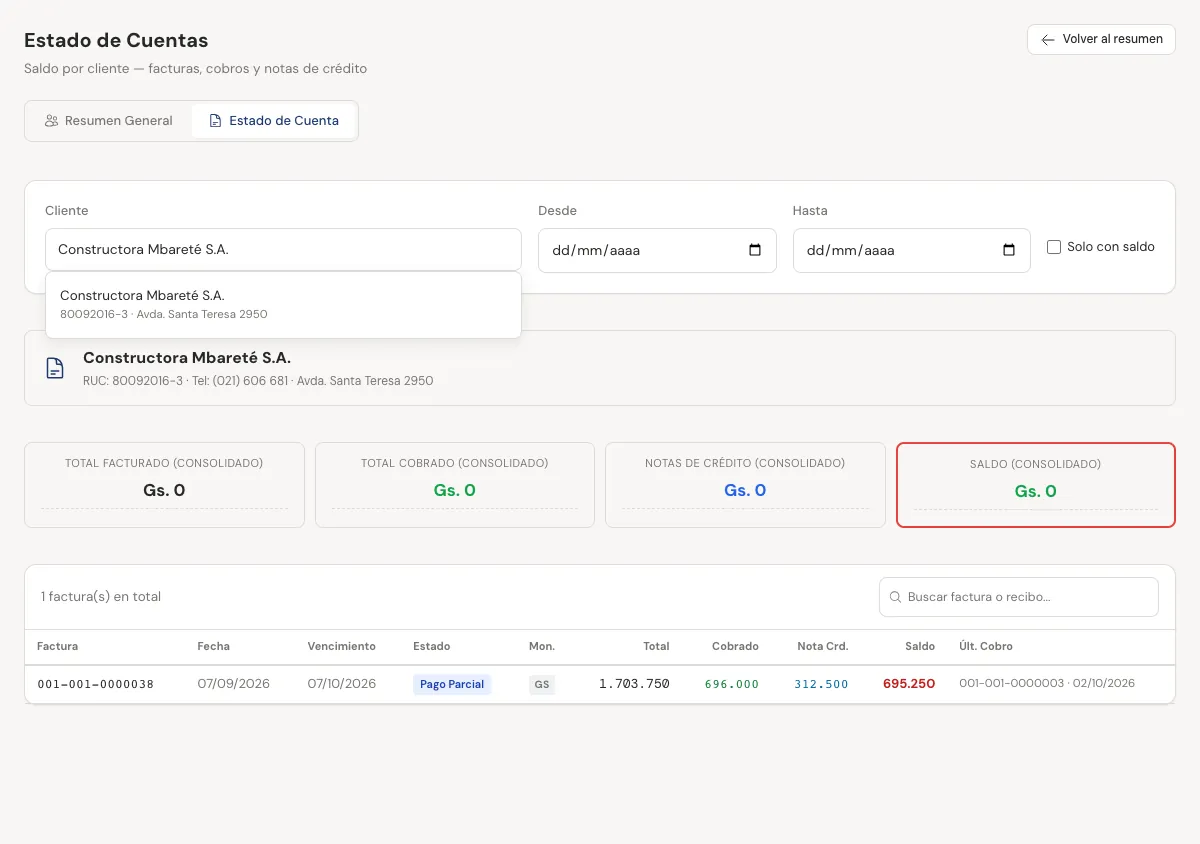Click the document icon on Estado de Cuenta tab
Viewport: 1200px width, 844px height.
click(215, 121)
